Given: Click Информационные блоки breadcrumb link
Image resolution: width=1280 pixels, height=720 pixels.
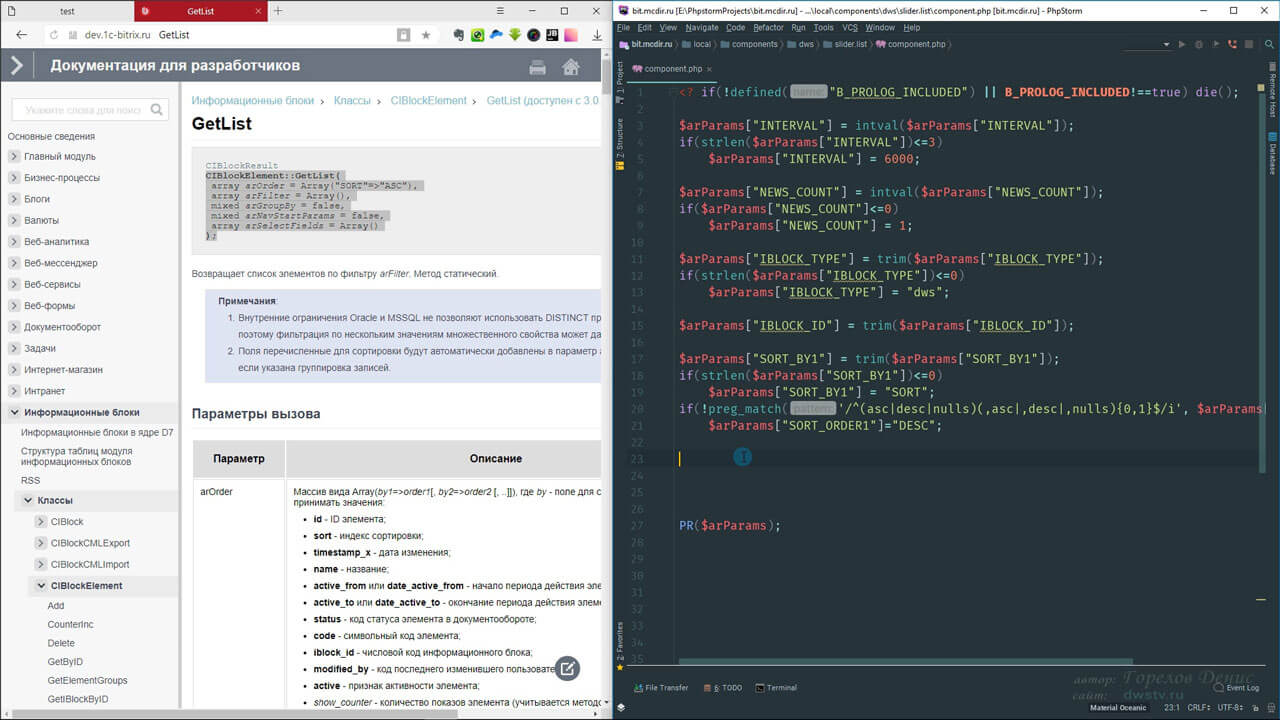Looking at the screenshot, I should coord(252,101).
